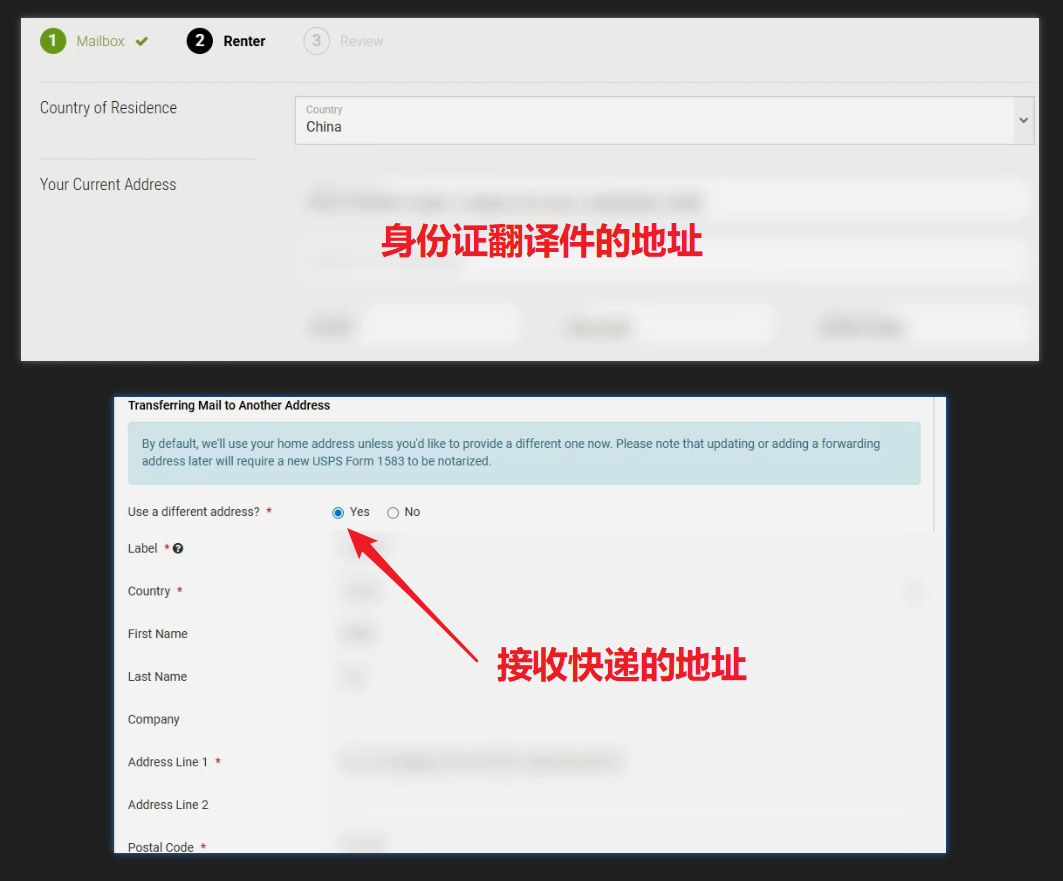Click the green step 1 circle icon
Viewport: 1063px width, 881px height.
click(52, 41)
